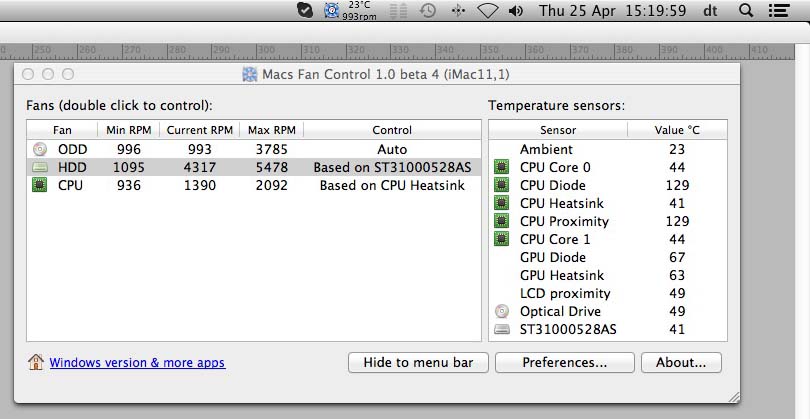Sort by Current RPM column header
This screenshot has height=419, width=810.
pyautogui.click(x=199, y=130)
